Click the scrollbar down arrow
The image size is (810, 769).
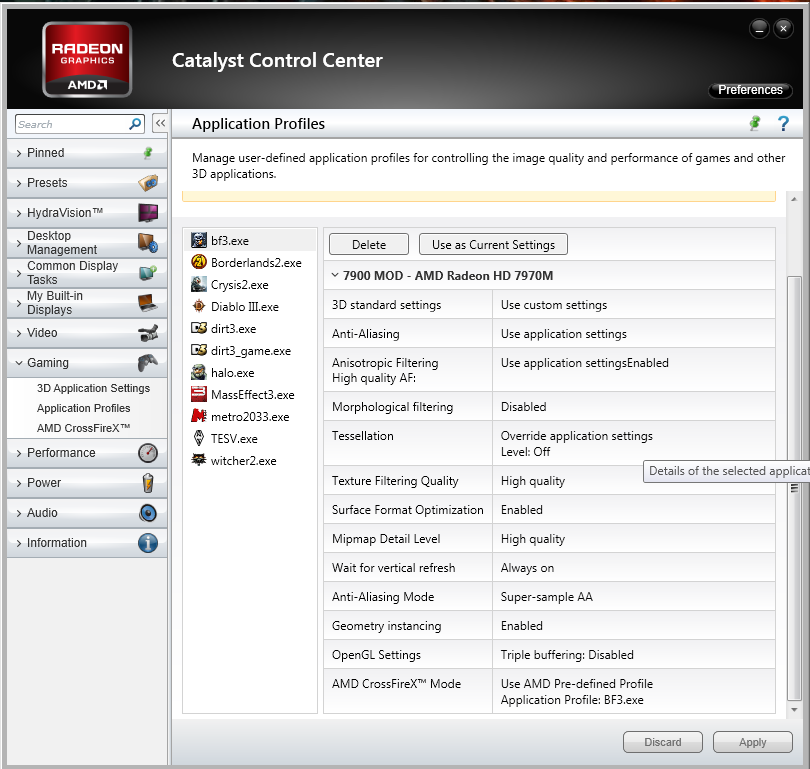(795, 710)
